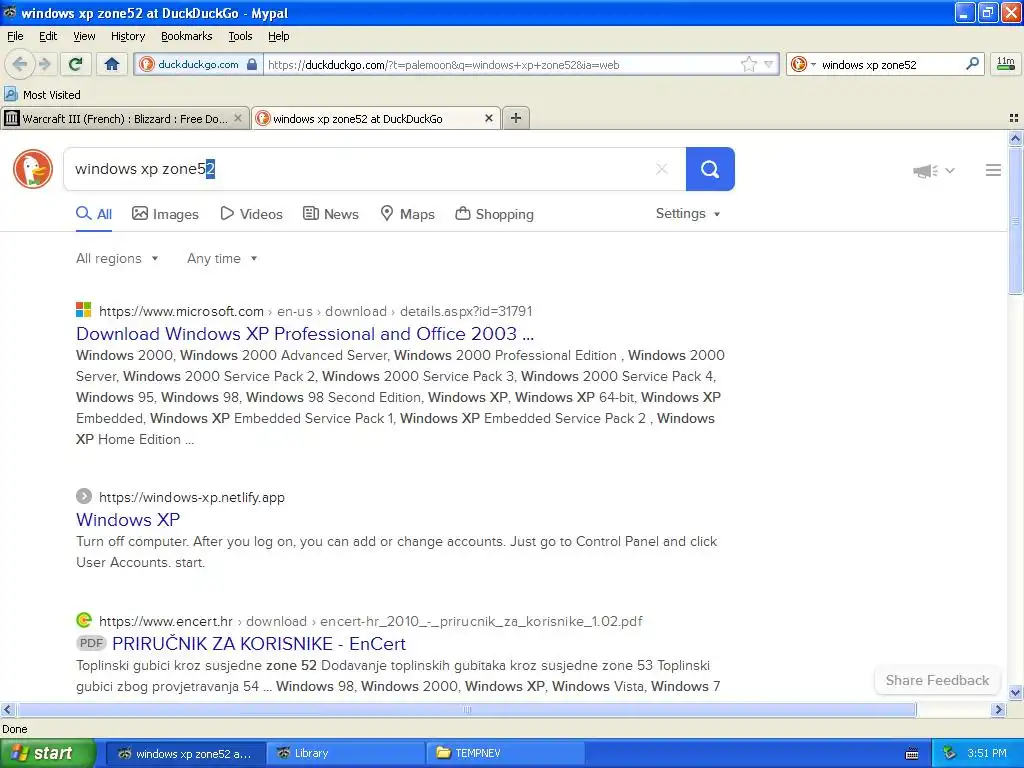Expand the All regions filter
The width and height of the screenshot is (1024, 768).
click(118, 259)
